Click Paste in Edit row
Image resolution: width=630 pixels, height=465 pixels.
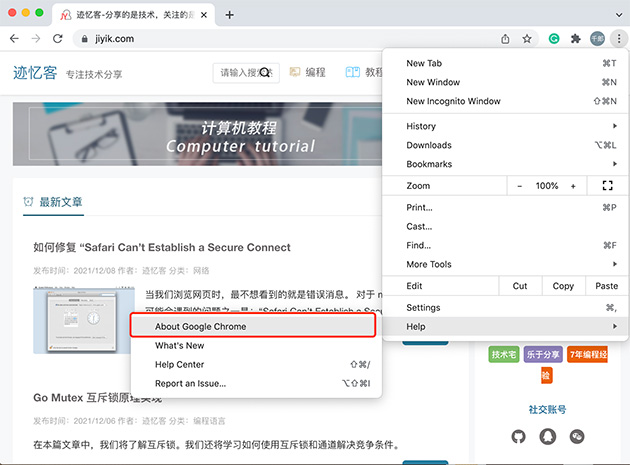pyautogui.click(x=606, y=286)
